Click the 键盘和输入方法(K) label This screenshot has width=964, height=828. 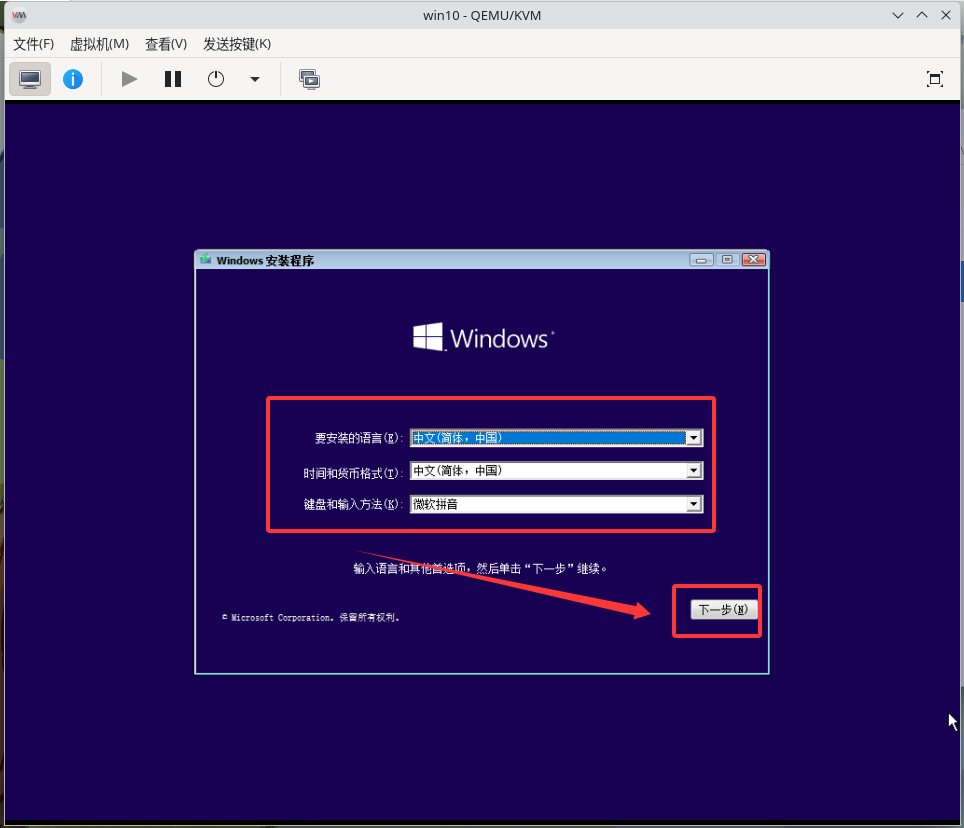click(353, 505)
